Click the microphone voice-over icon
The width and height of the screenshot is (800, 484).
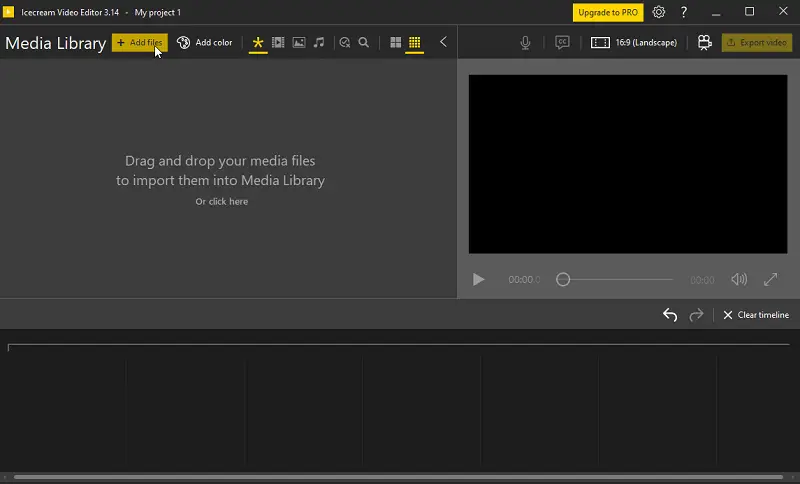click(525, 43)
